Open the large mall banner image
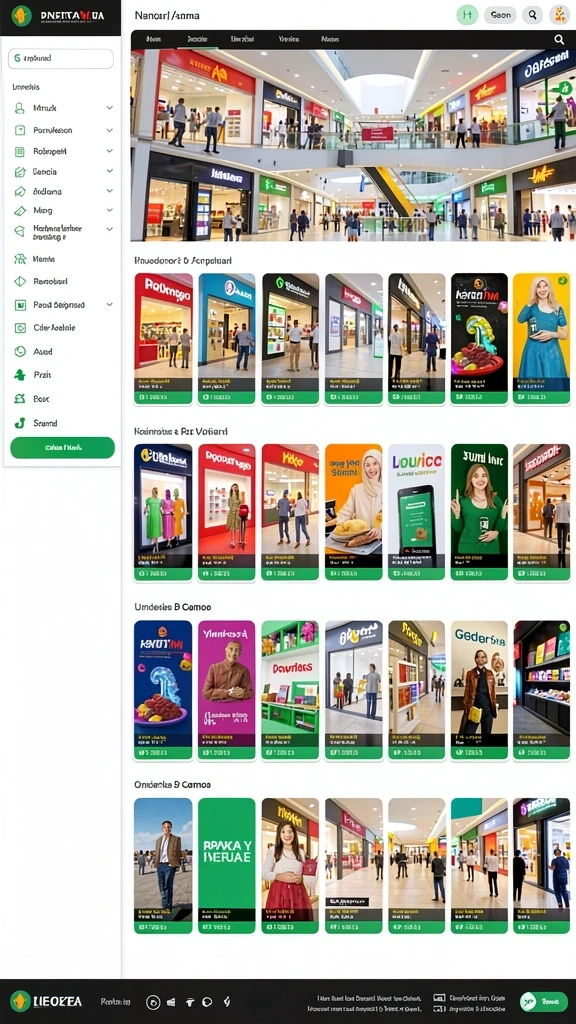The image size is (576, 1024). (x=353, y=146)
